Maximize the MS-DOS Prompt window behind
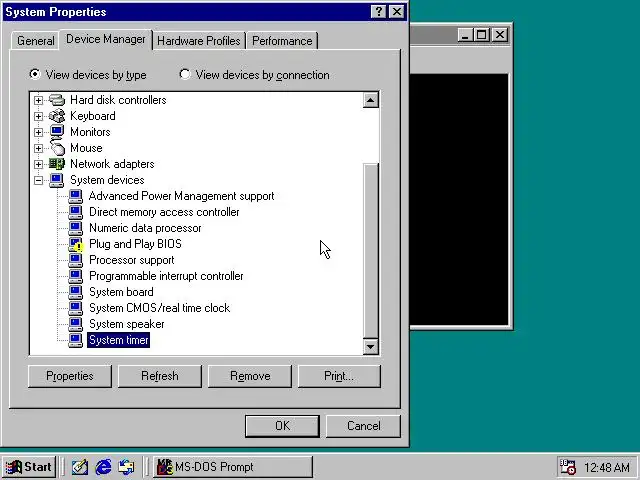 pyautogui.click(x=481, y=35)
